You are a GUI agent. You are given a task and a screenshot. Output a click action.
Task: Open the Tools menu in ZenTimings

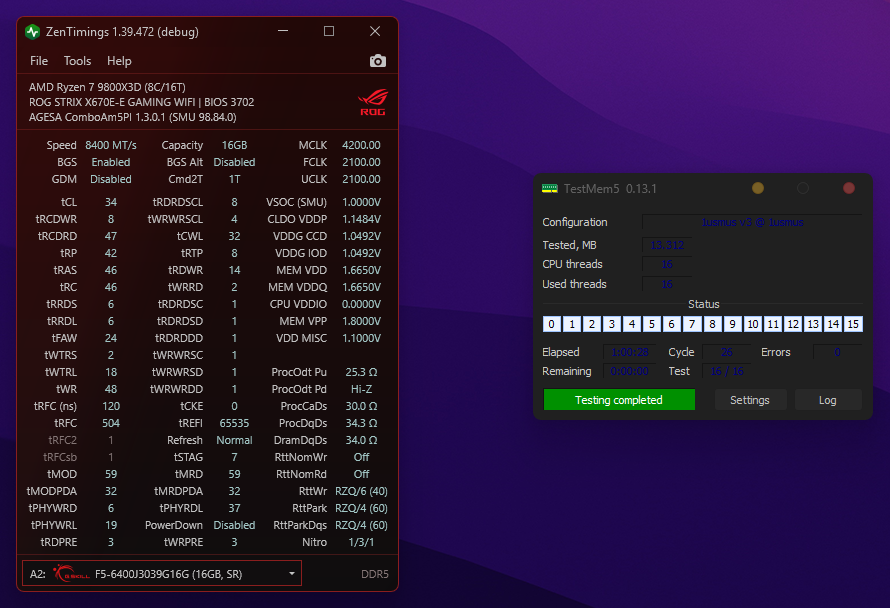coord(77,61)
